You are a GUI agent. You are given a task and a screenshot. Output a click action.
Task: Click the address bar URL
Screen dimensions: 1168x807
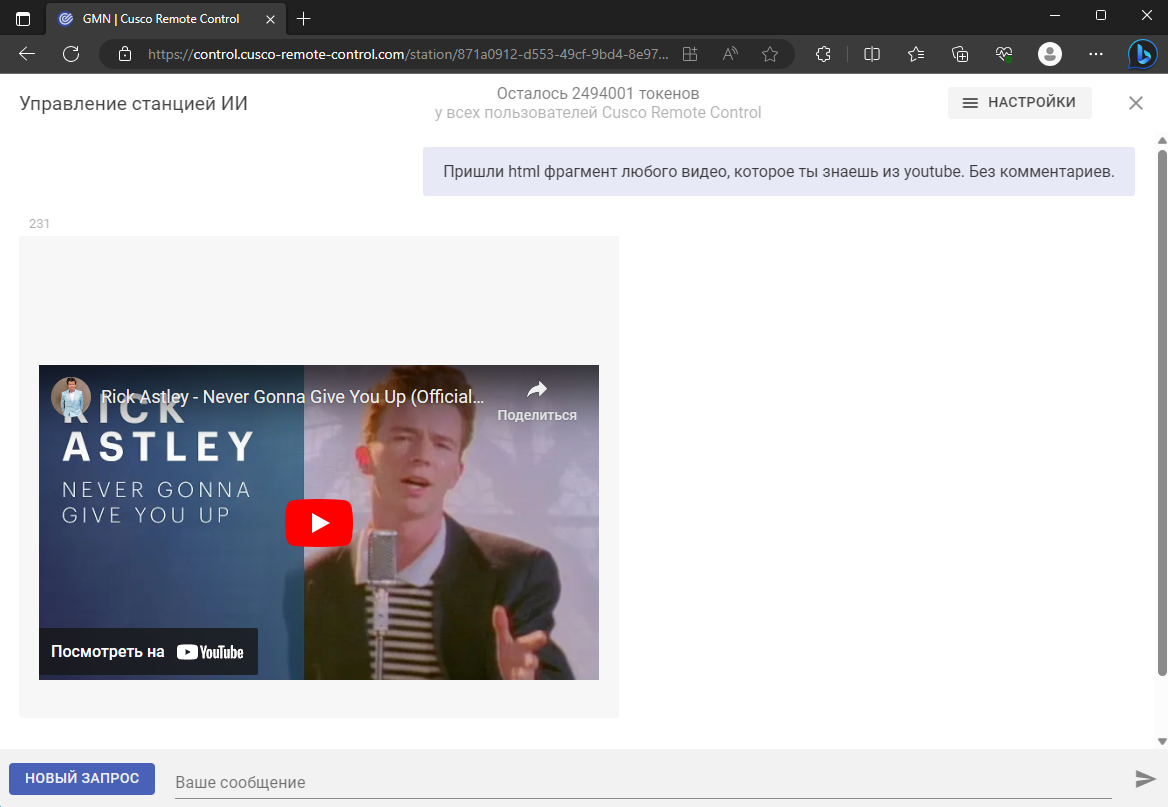coord(408,54)
